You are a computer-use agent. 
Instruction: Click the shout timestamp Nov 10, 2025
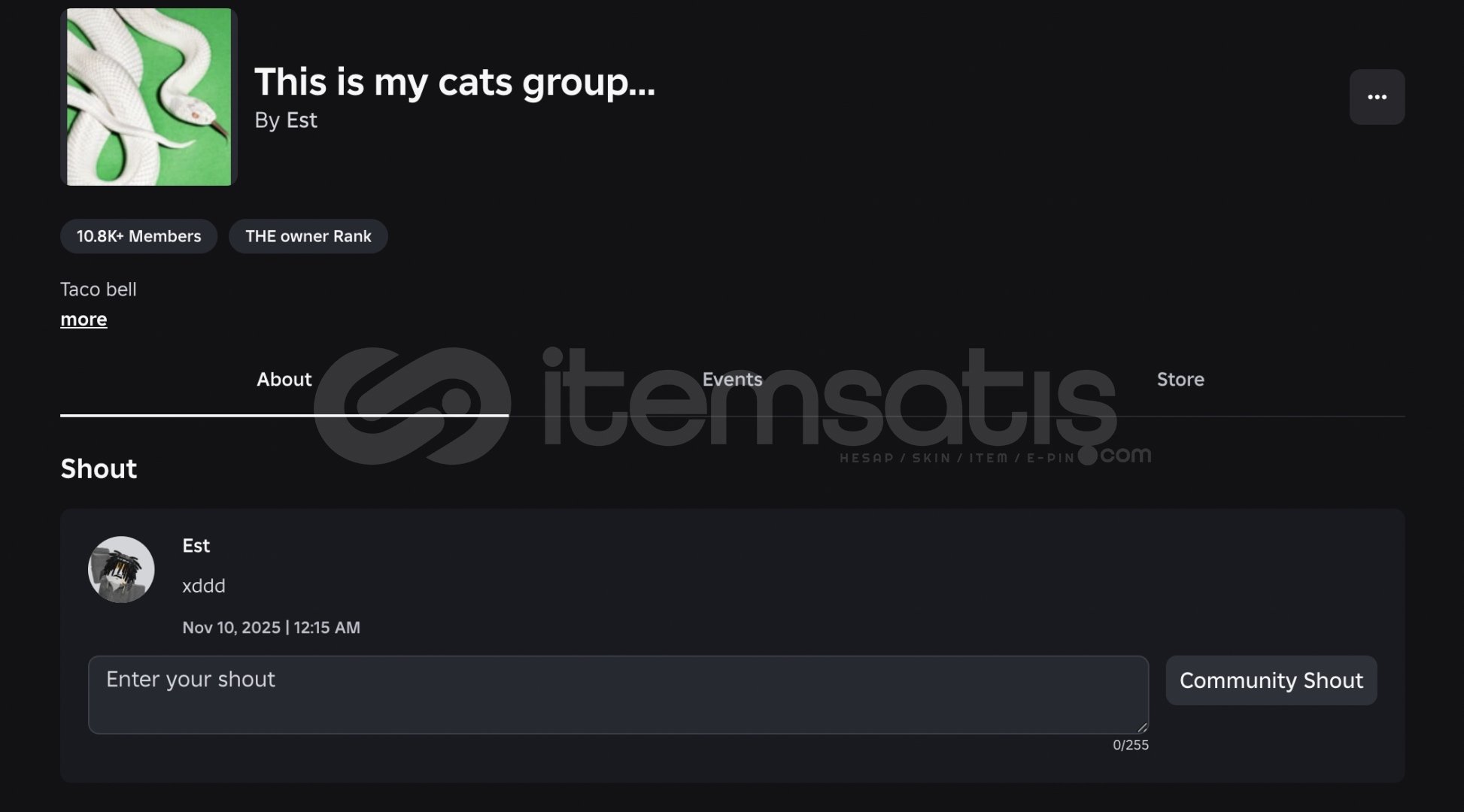coord(272,628)
